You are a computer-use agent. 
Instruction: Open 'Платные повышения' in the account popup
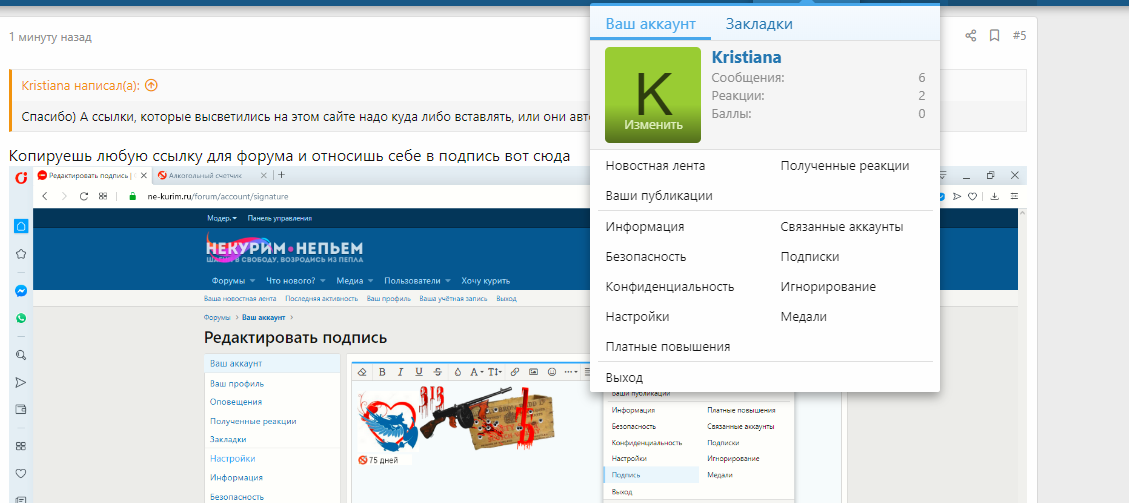click(667, 347)
